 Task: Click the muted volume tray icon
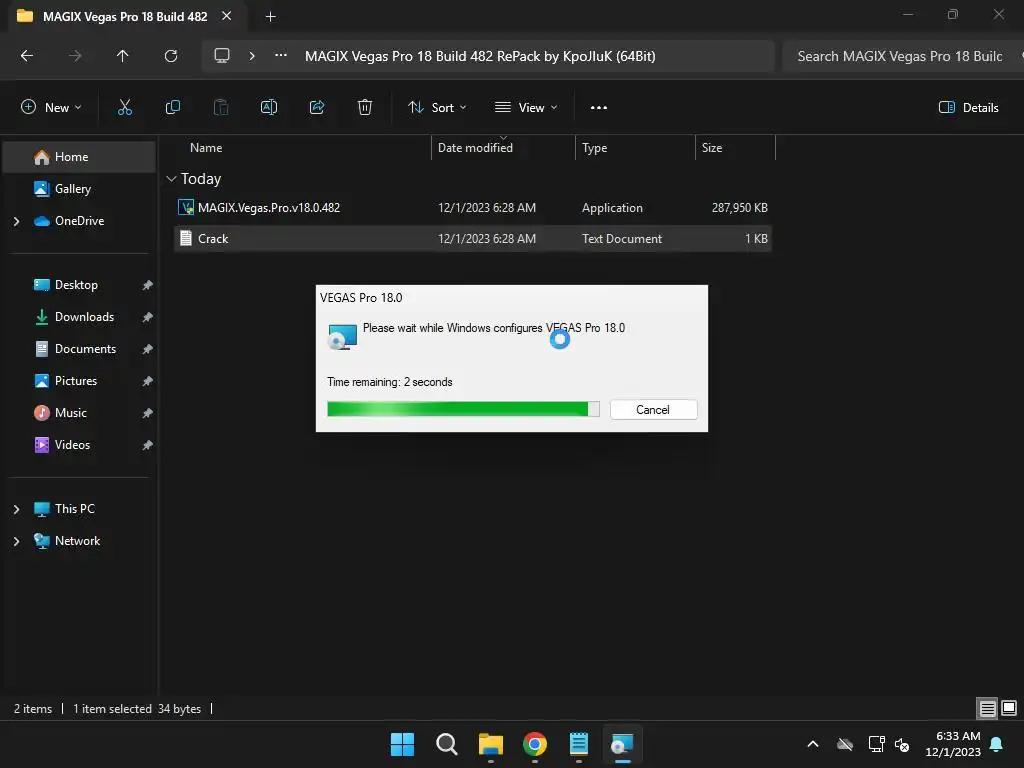(903, 744)
